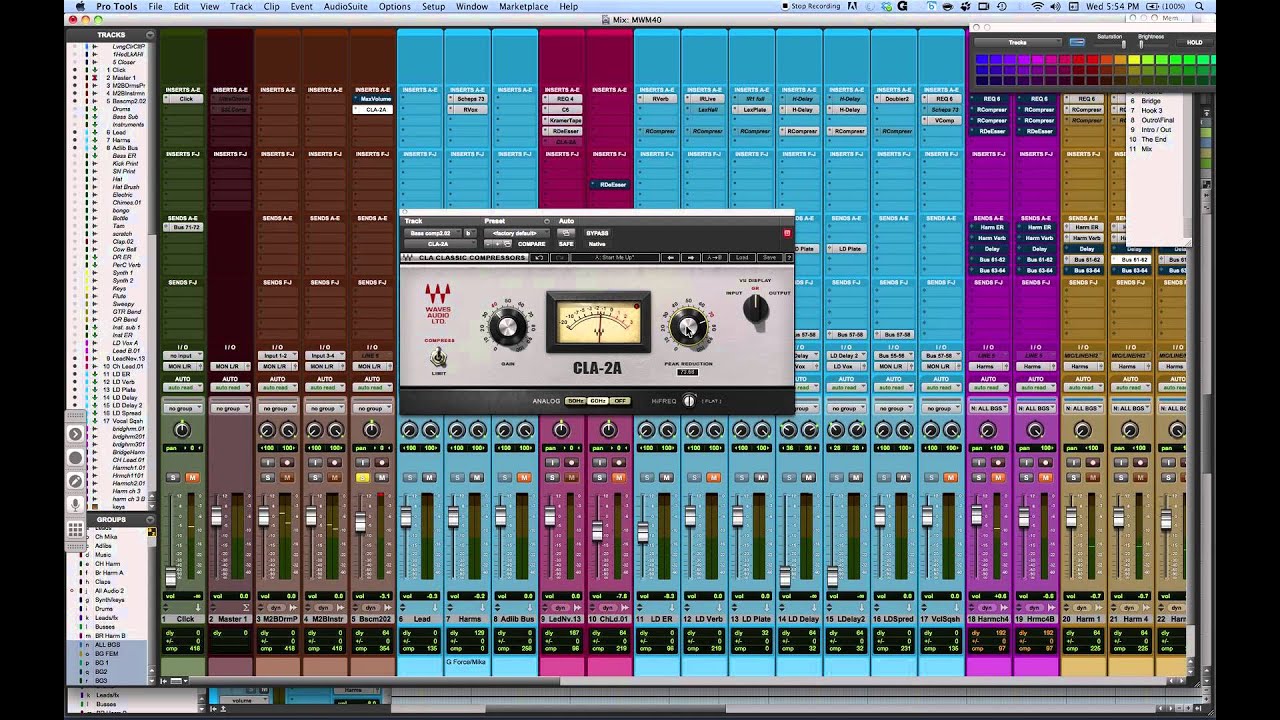Open the Groups list menu button
Viewport: 1280px width, 720px height.
click(x=150, y=520)
